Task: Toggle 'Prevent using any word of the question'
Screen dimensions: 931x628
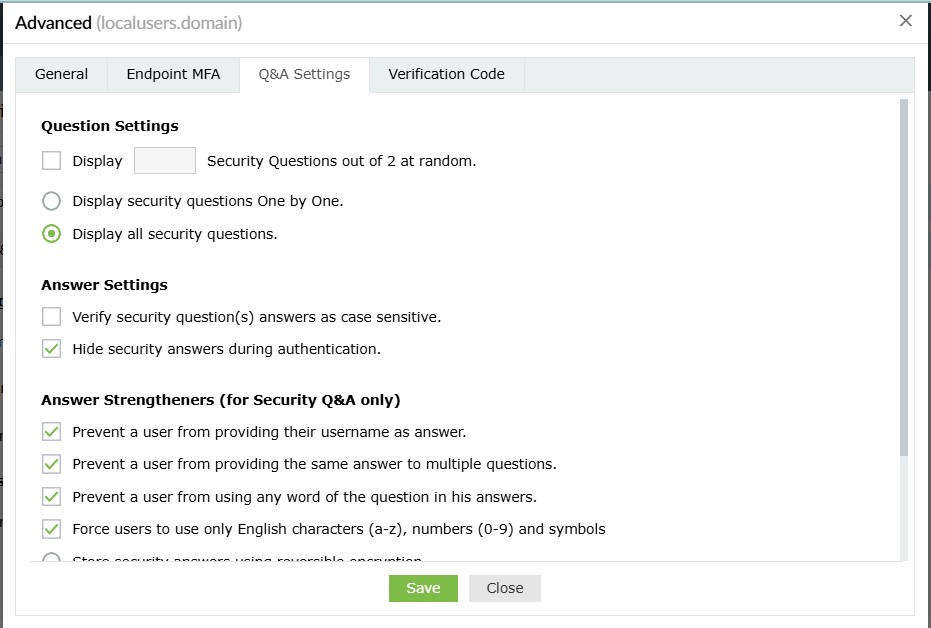Action: click(x=51, y=498)
